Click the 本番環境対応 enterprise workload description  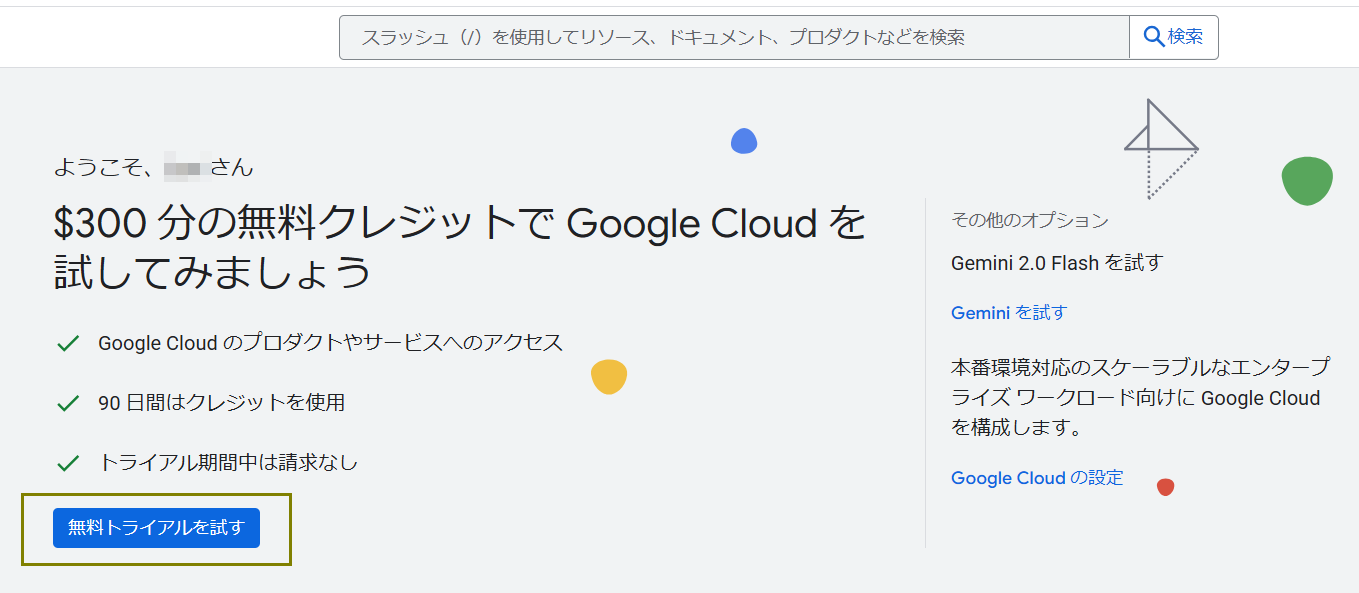pyautogui.click(x=1139, y=397)
